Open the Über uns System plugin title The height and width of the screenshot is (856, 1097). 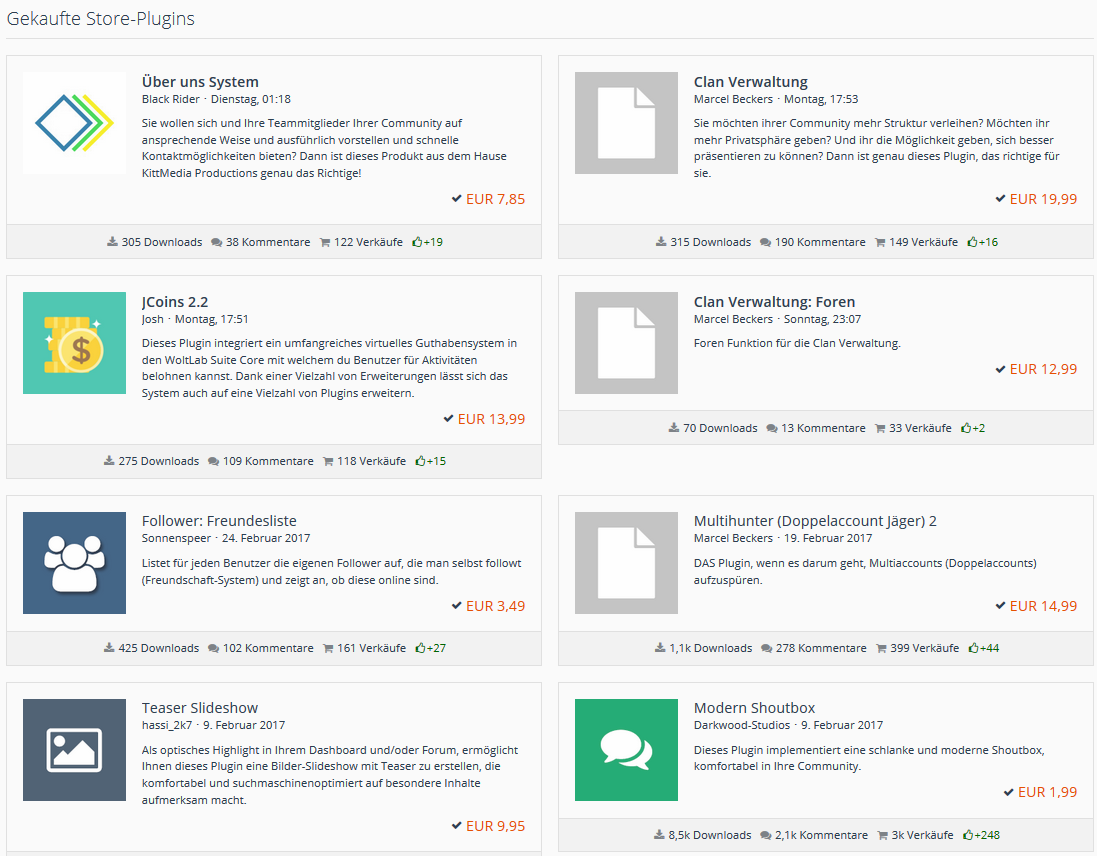pyautogui.click(x=200, y=82)
